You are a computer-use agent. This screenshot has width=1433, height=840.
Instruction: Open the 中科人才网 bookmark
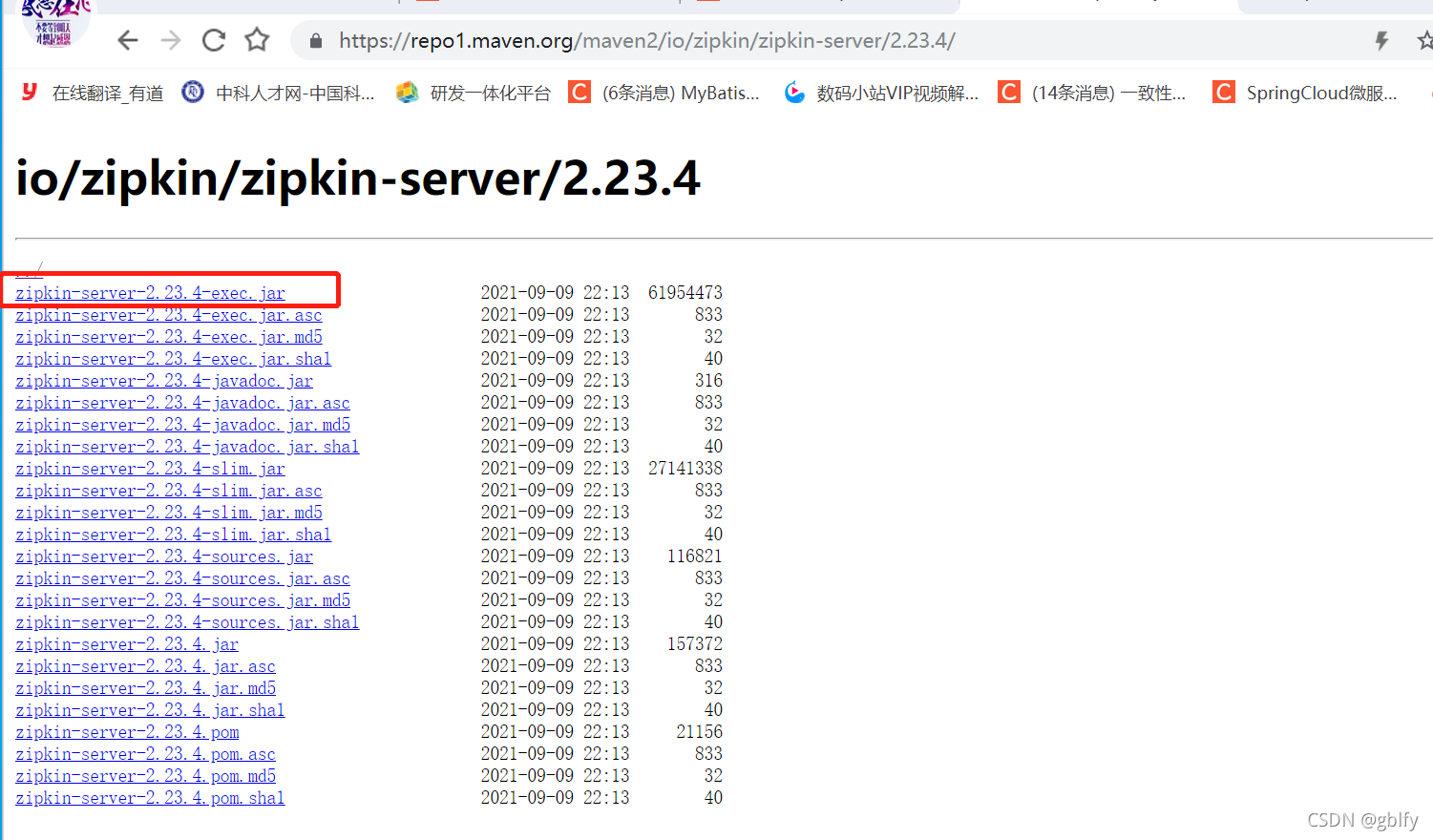279,93
